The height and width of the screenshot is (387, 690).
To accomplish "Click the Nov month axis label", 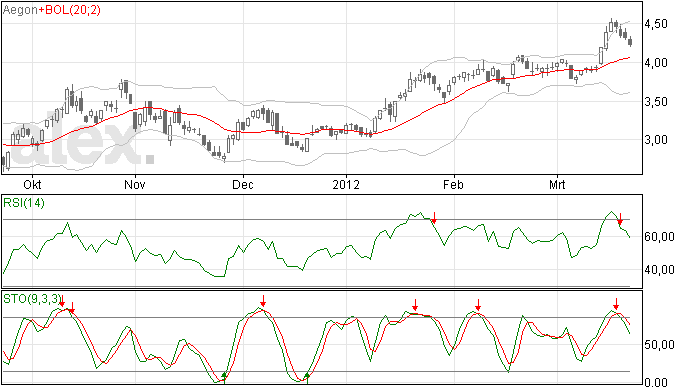I will [135, 184].
